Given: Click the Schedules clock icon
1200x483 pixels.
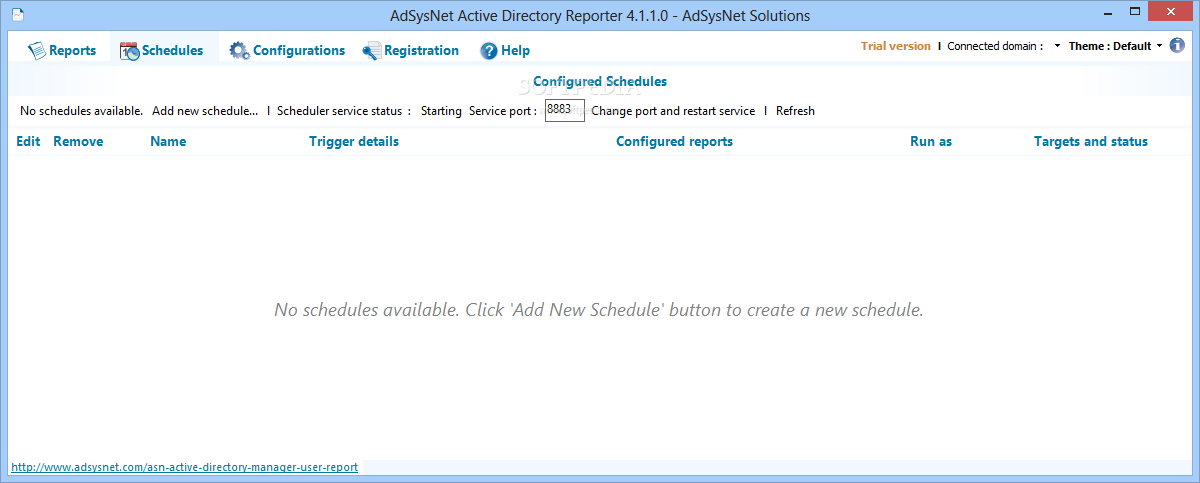Looking at the screenshot, I should [129, 50].
